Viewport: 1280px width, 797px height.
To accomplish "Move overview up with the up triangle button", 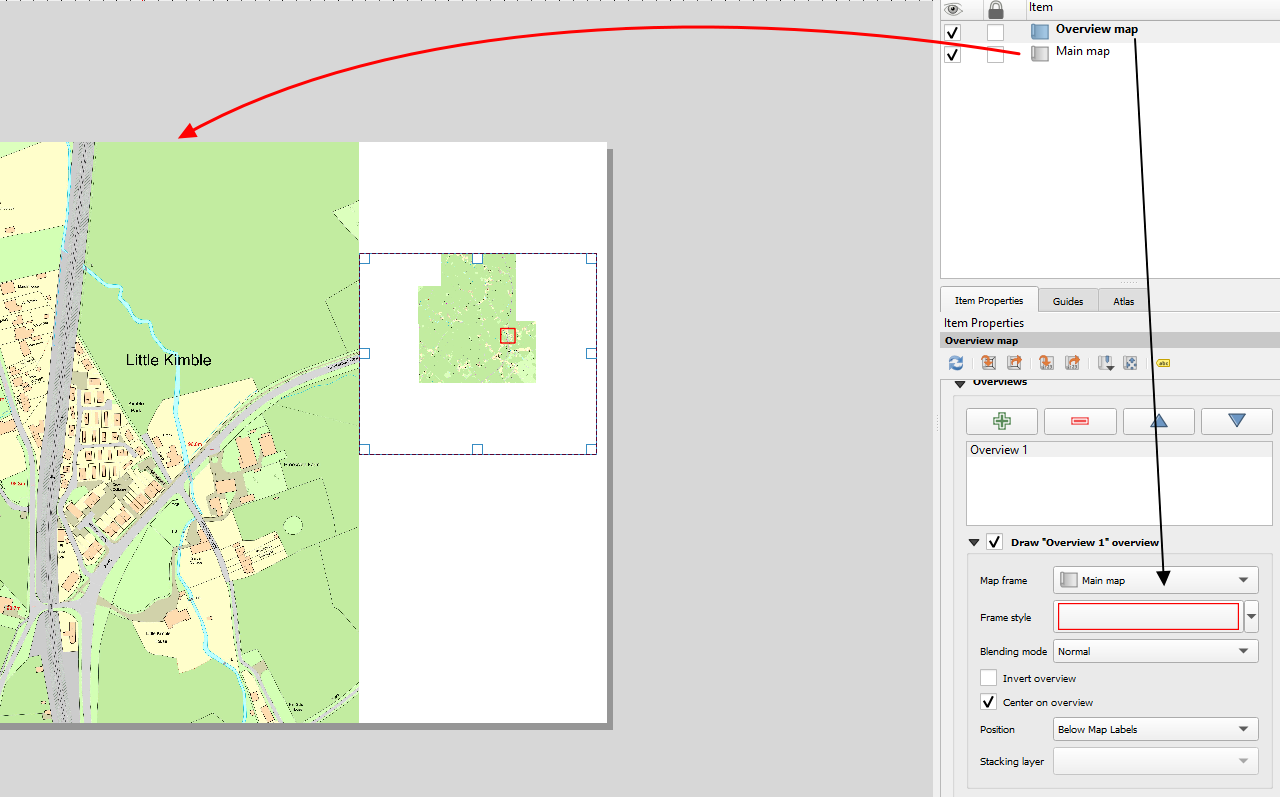I will (x=1159, y=421).
